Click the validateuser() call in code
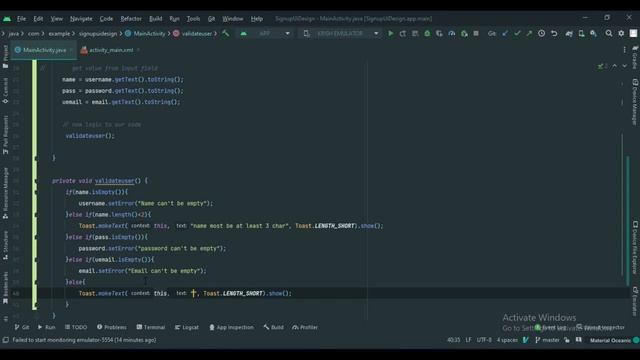 (x=90, y=136)
